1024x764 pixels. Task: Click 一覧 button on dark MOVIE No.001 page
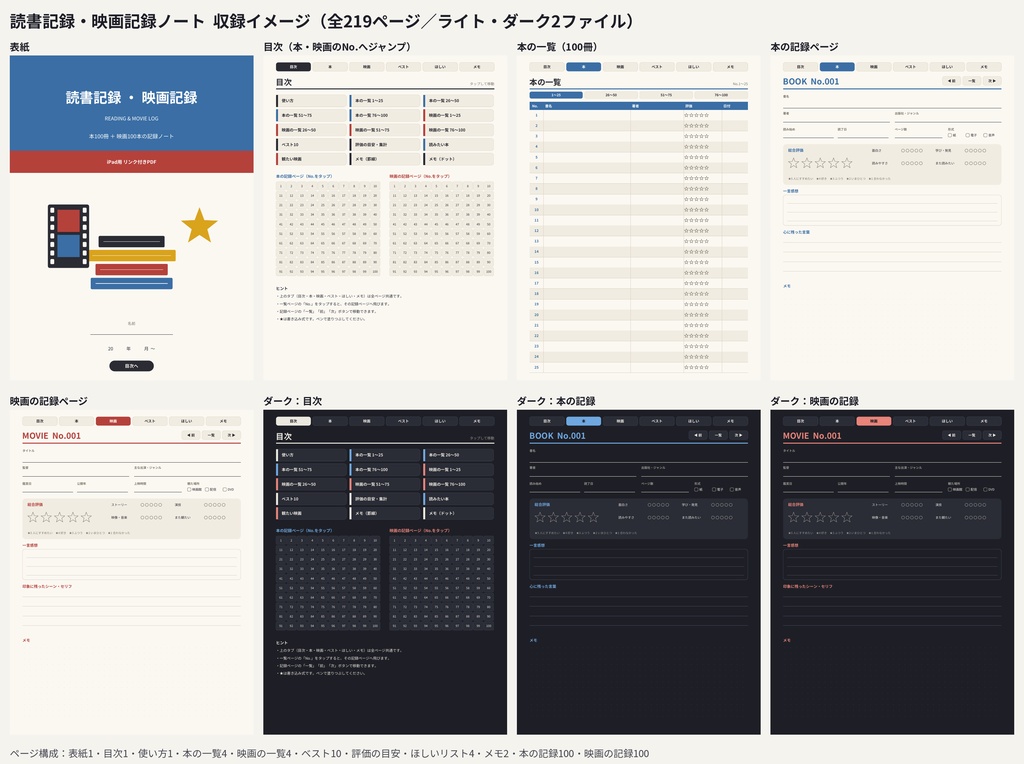point(972,435)
